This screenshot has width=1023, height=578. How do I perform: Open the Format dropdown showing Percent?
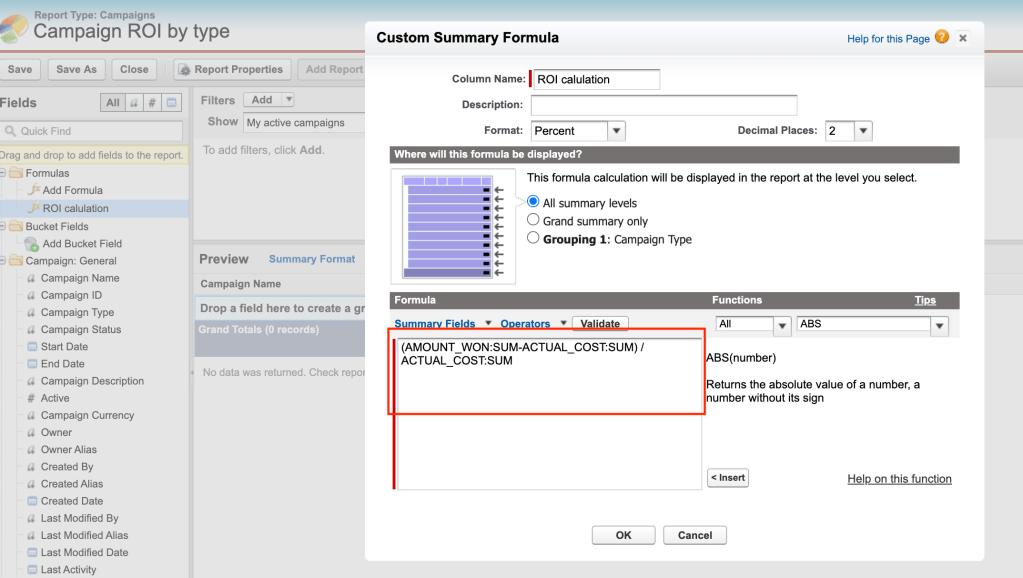[578, 131]
